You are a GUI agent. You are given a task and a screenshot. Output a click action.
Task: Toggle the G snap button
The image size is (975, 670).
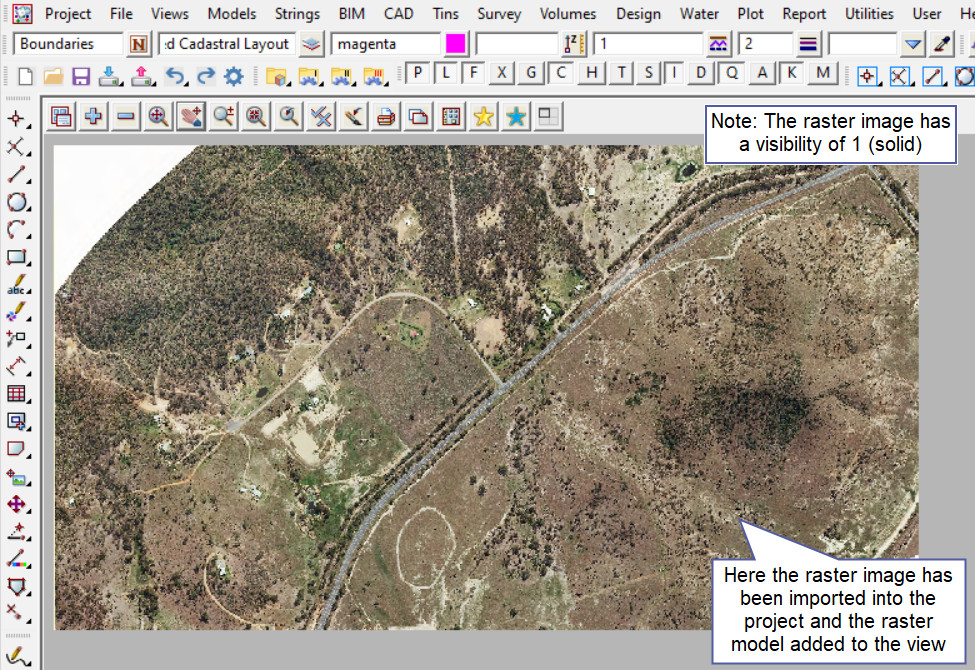pyautogui.click(x=532, y=74)
